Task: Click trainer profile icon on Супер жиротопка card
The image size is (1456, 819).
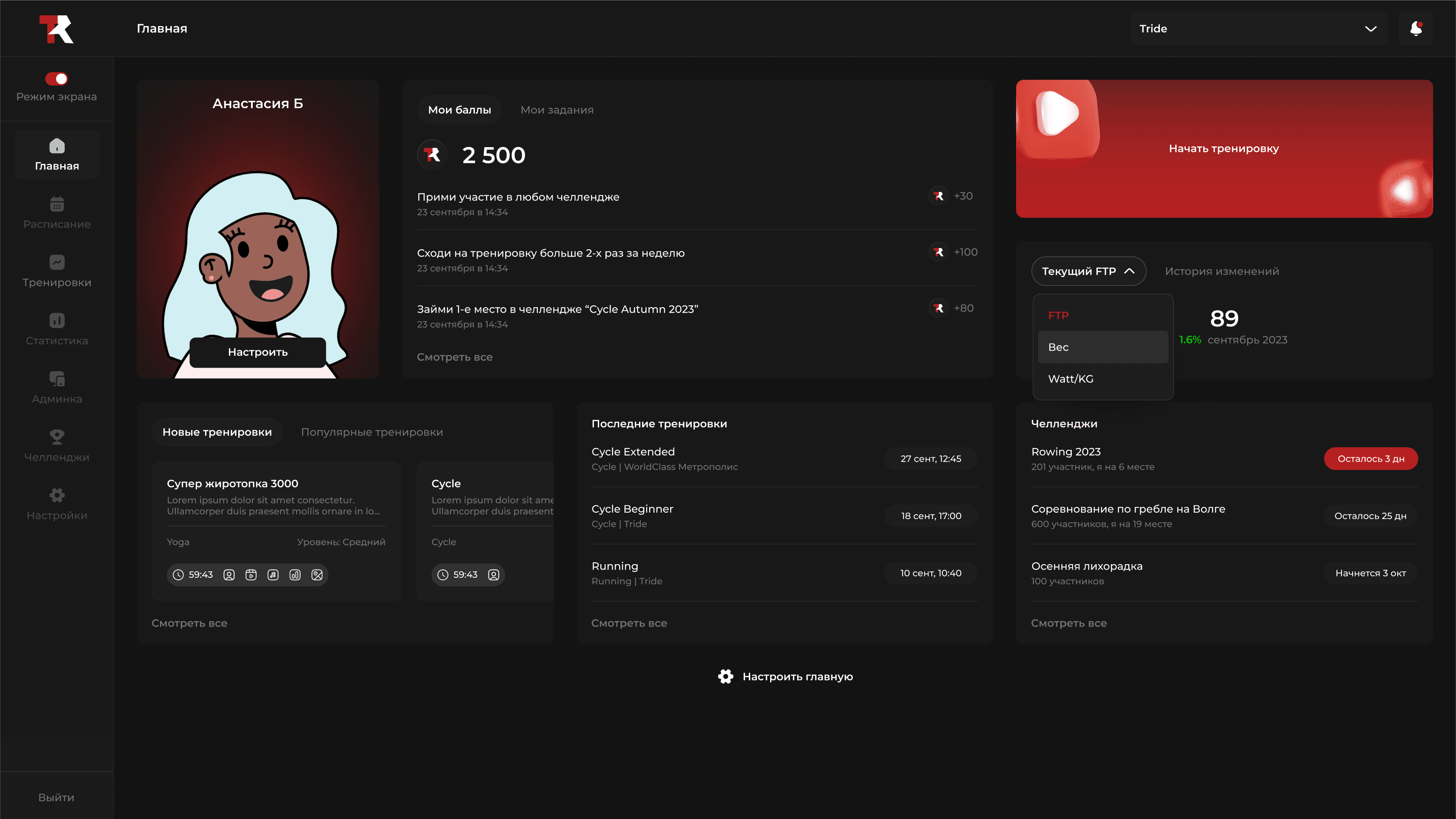Action: click(229, 575)
